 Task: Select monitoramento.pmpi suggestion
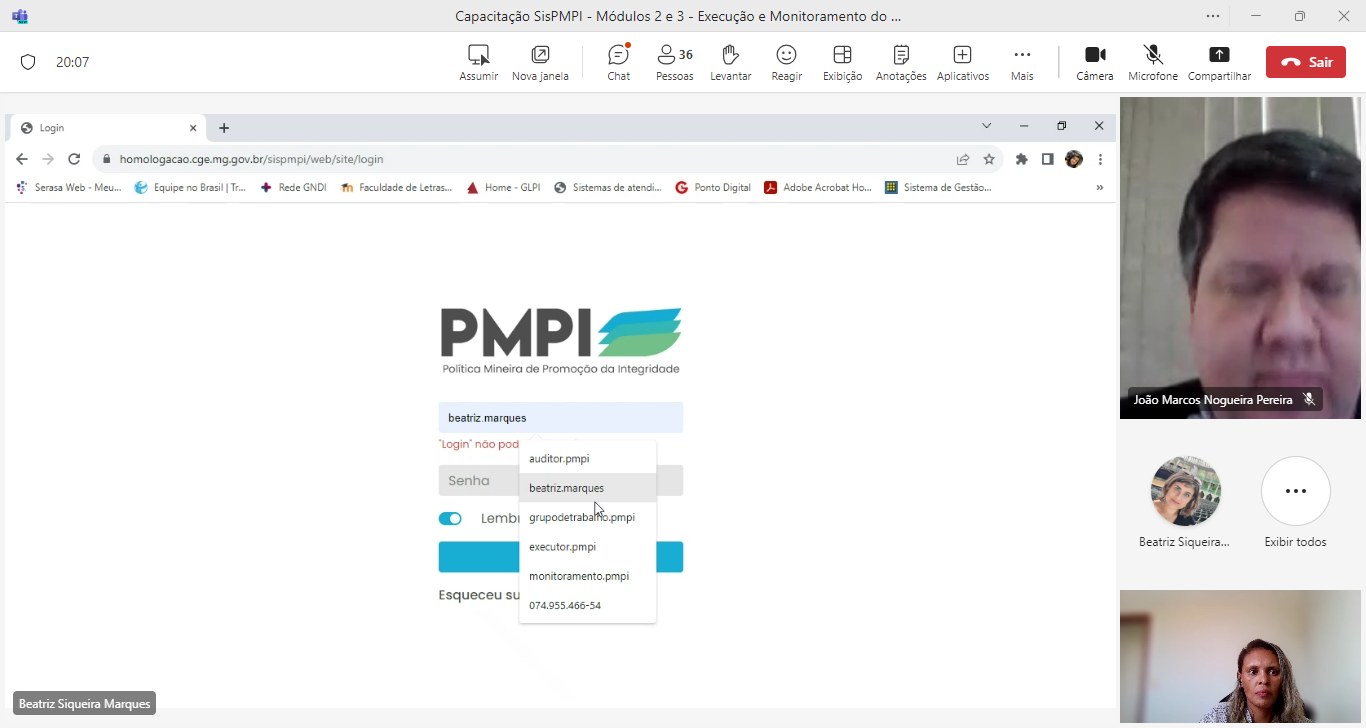[x=588, y=576]
